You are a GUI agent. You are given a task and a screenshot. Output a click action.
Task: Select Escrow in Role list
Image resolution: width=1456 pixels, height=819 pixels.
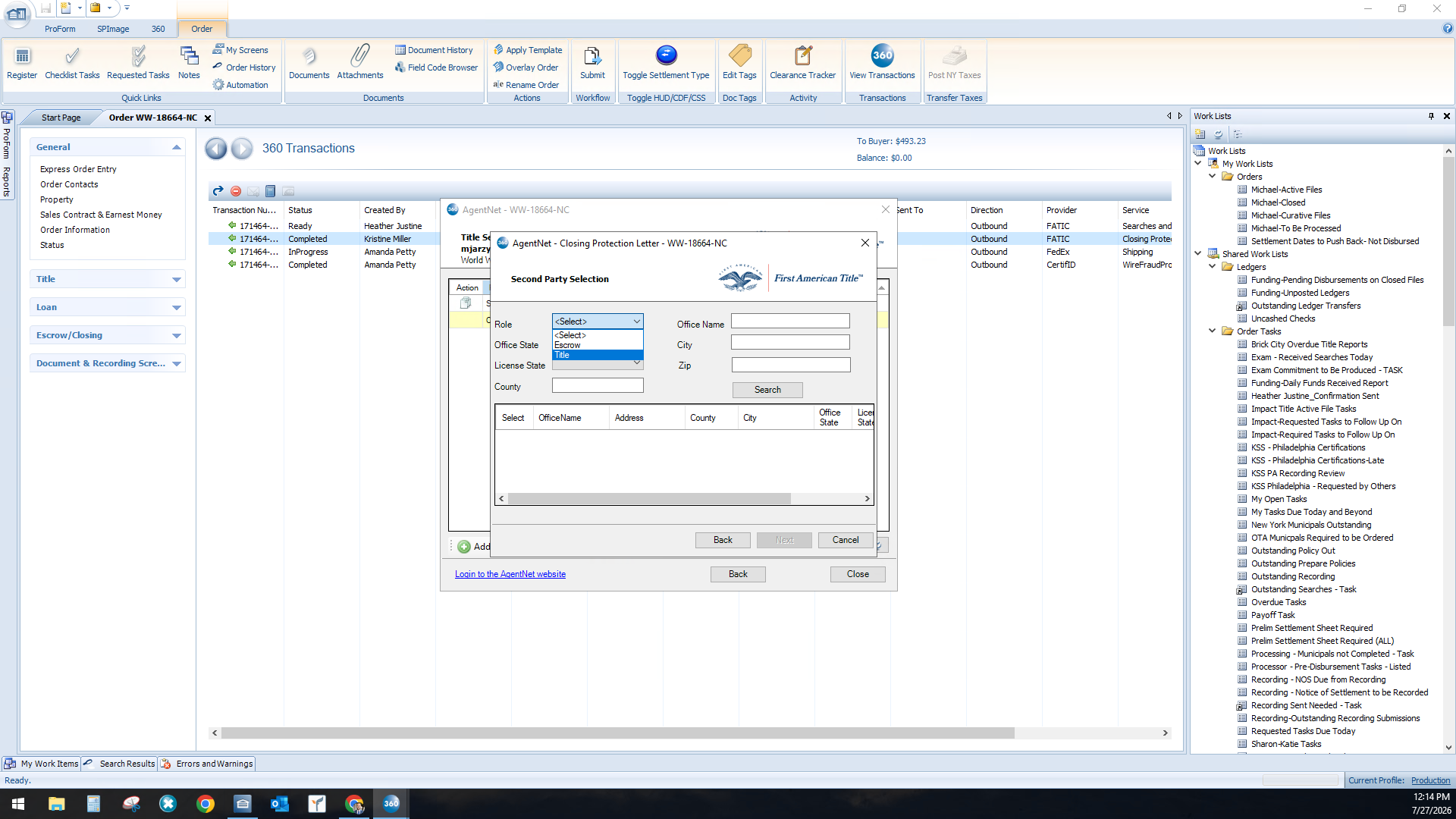point(598,345)
